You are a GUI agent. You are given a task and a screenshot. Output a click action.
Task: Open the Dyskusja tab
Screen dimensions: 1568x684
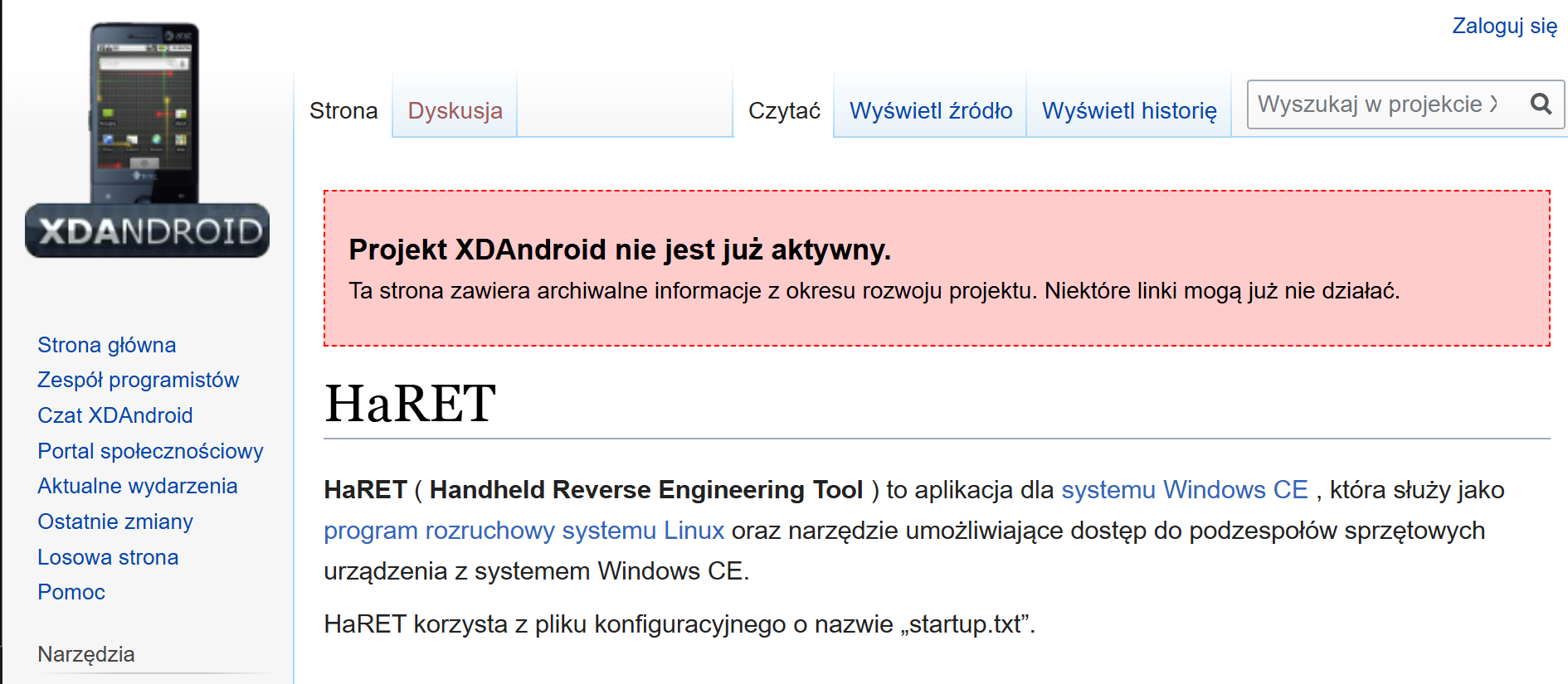click(455, 111)
